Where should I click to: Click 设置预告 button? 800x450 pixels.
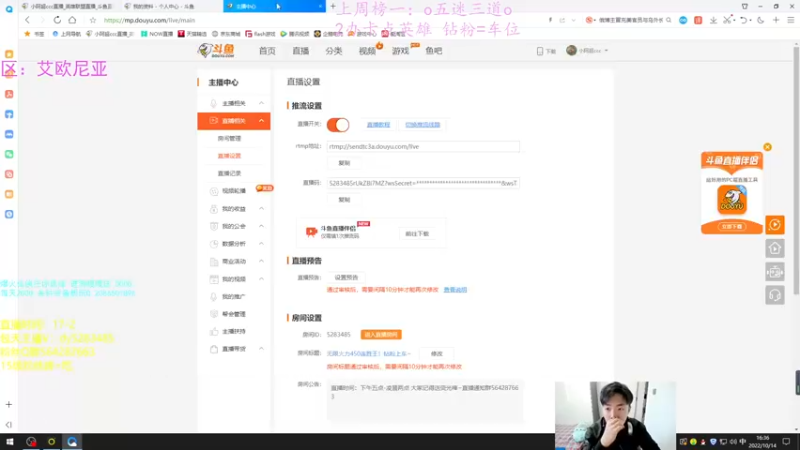[346, 278]
